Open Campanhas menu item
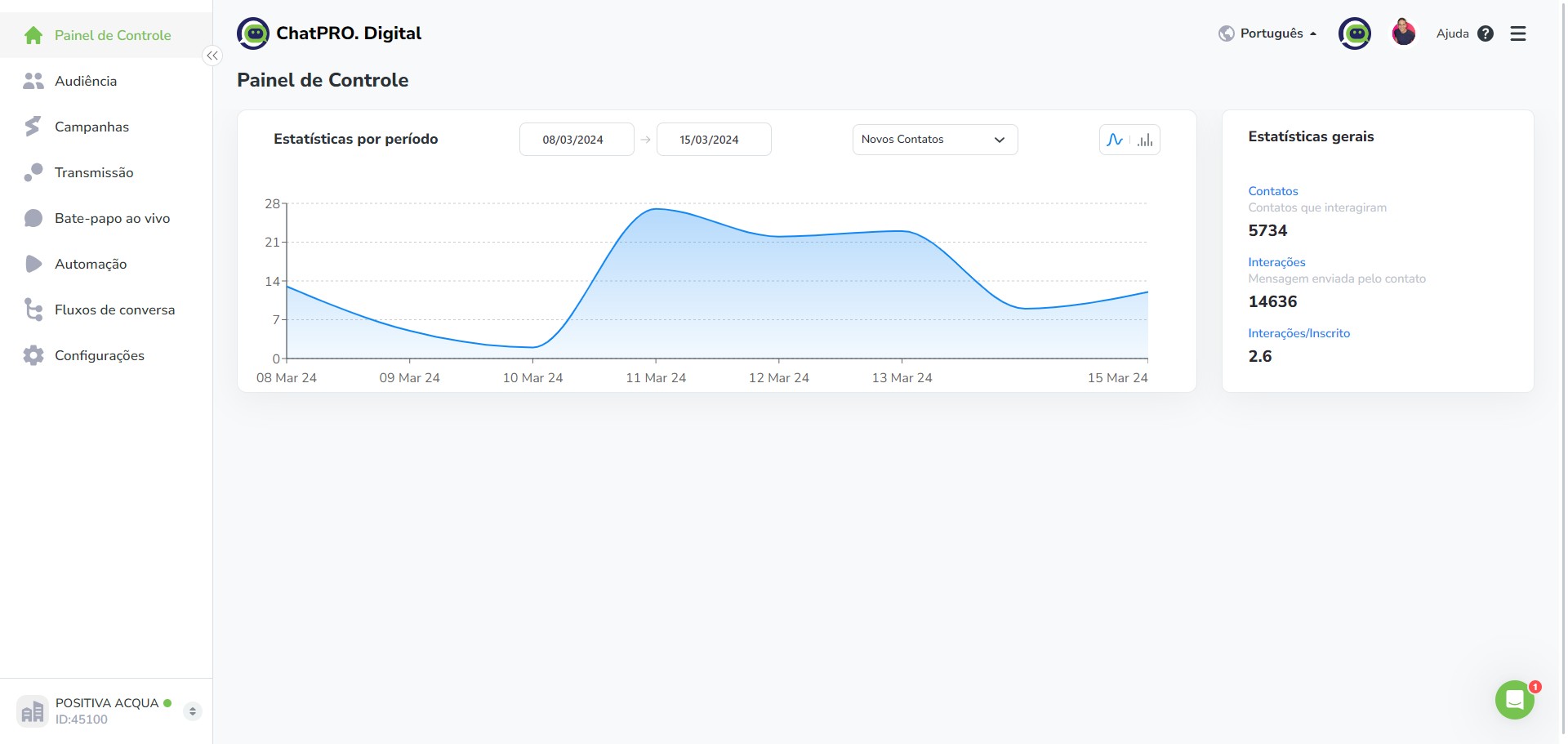Viewport: 1568px width, 744px height. tap(106, 127)
